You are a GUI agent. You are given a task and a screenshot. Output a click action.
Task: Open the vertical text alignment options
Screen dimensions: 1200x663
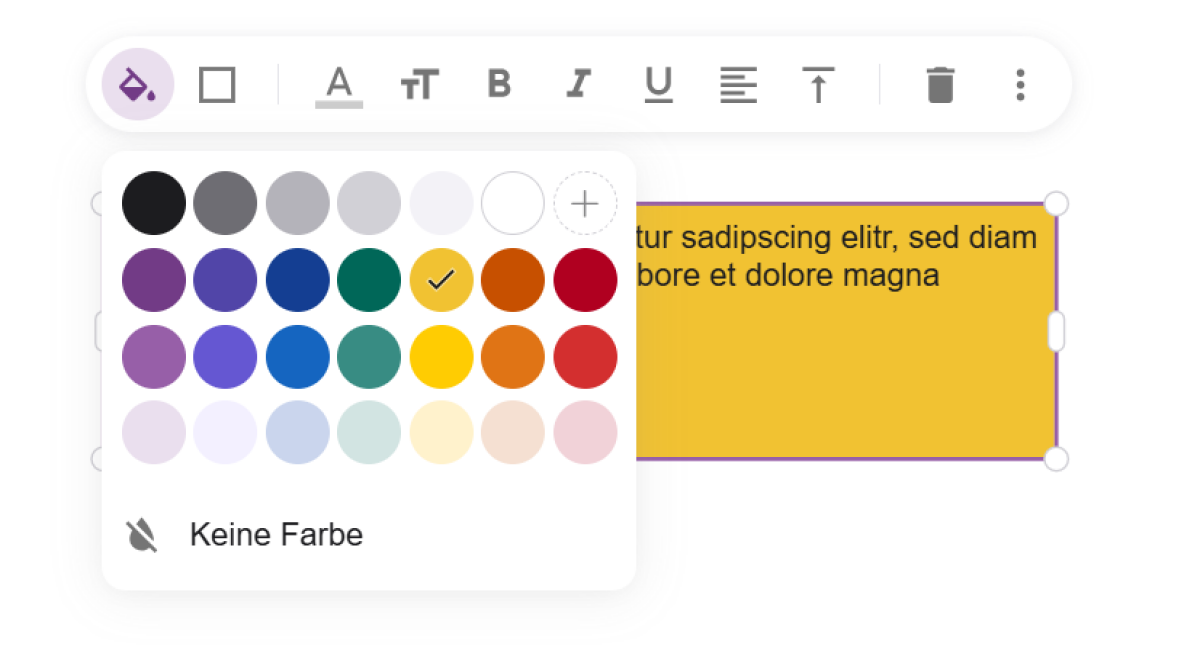[x=818, y=85]
